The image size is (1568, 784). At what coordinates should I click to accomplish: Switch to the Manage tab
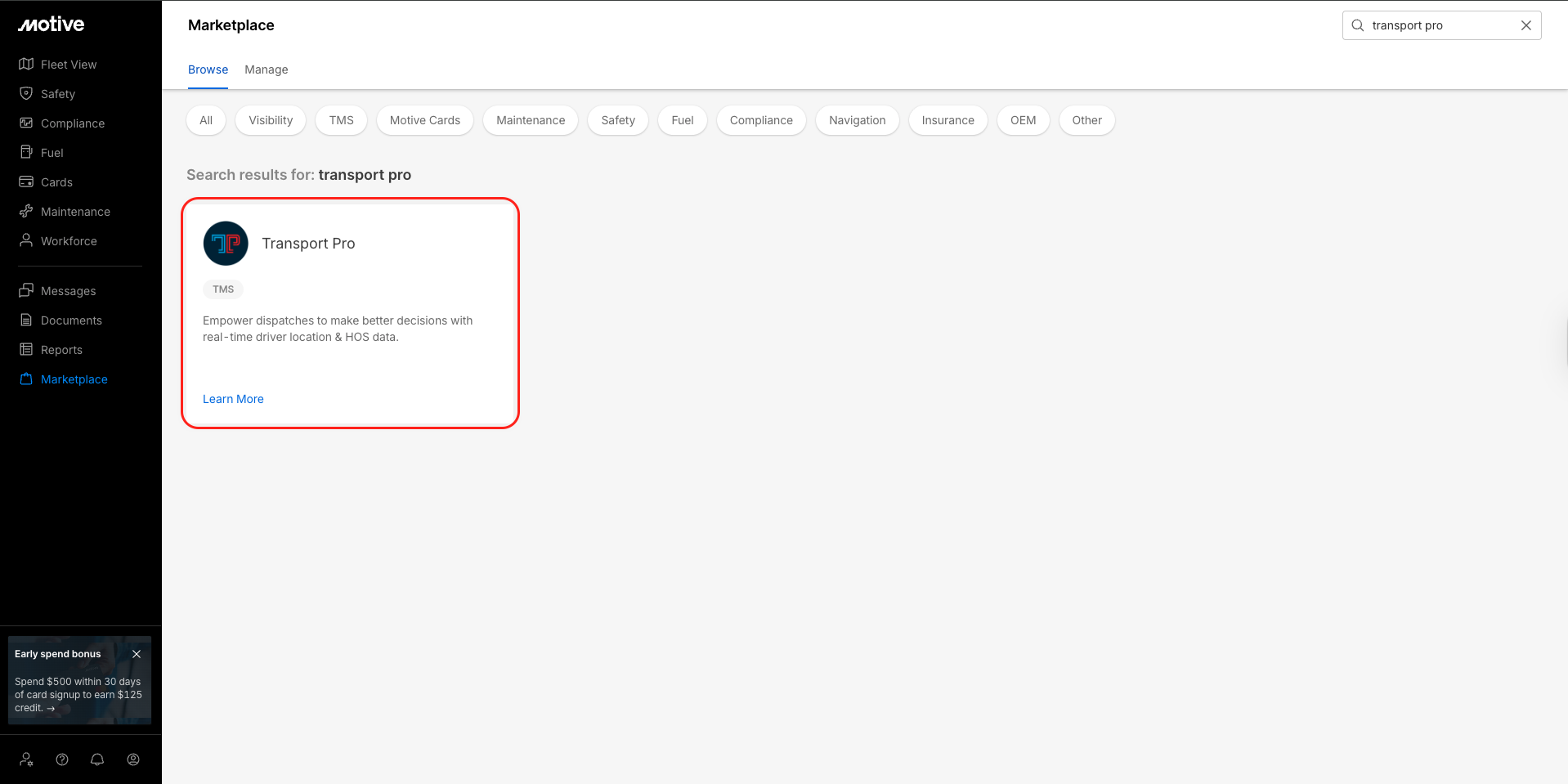click(x=267, y=69)
